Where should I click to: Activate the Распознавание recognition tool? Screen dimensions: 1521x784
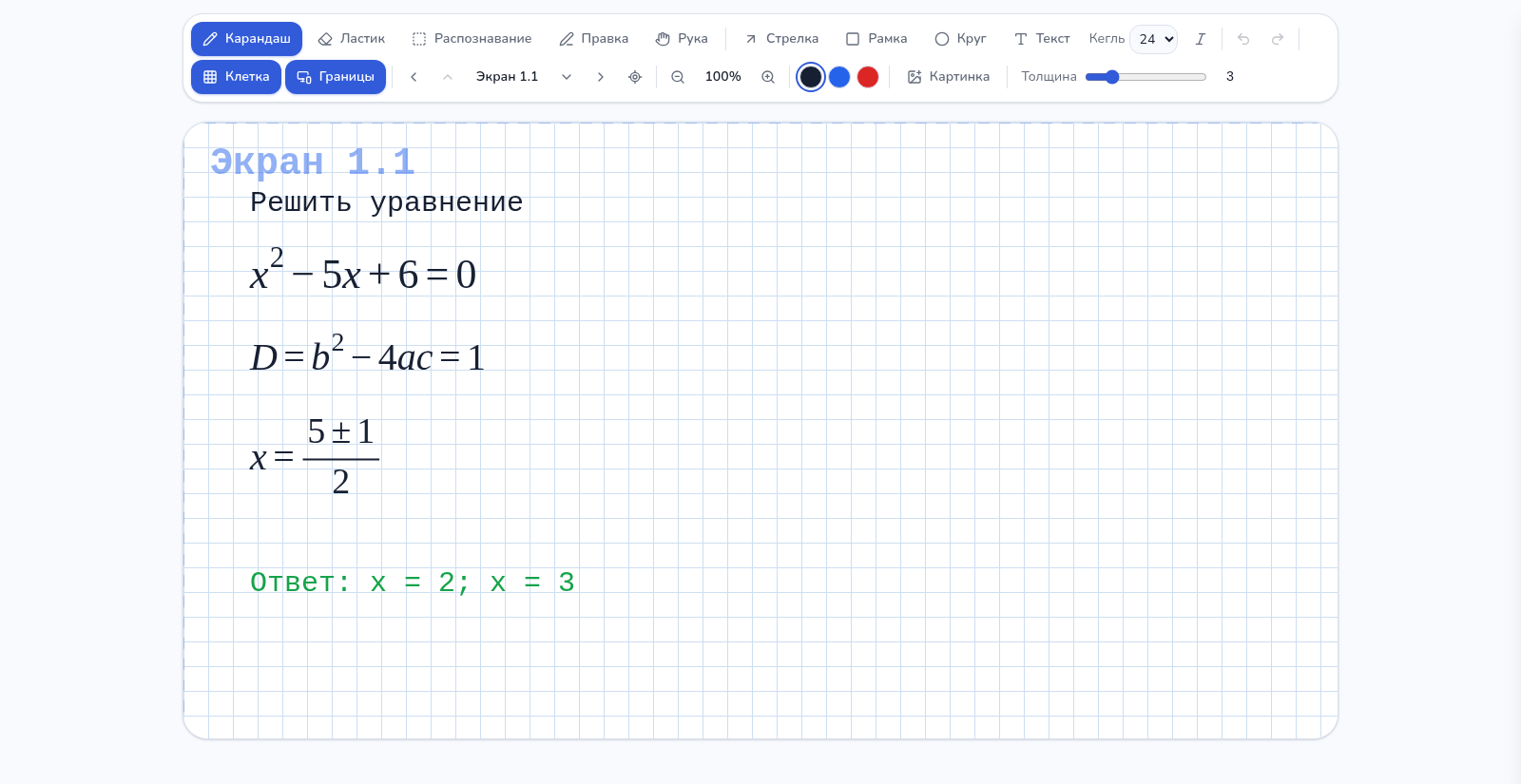point(472,39)
